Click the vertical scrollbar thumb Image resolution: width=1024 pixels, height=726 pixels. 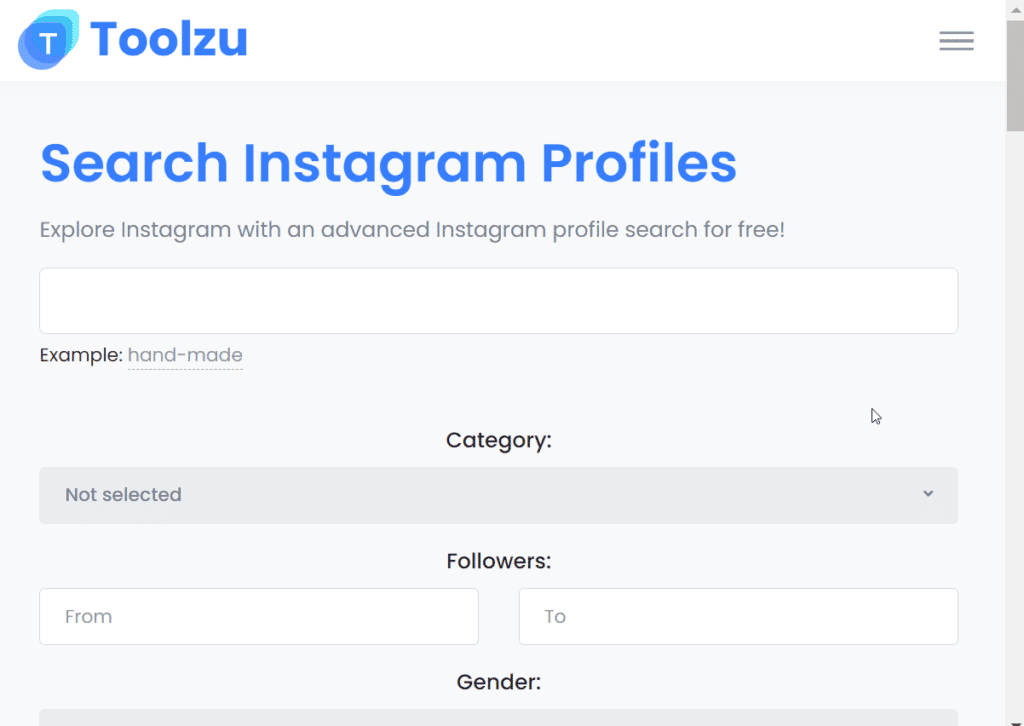point(1014,75)
